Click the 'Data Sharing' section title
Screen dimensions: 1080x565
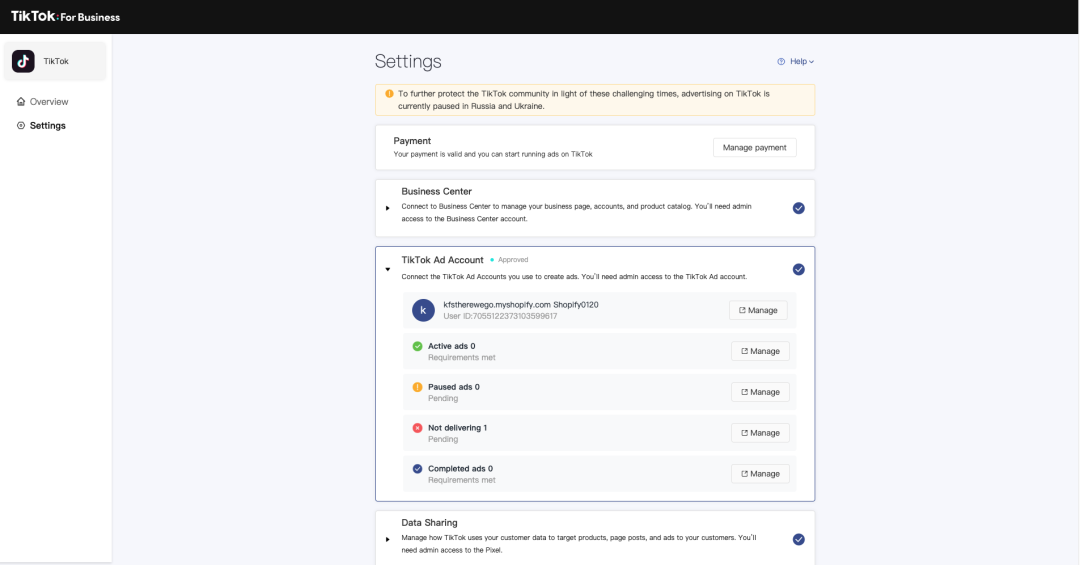[x=429, y=522]
